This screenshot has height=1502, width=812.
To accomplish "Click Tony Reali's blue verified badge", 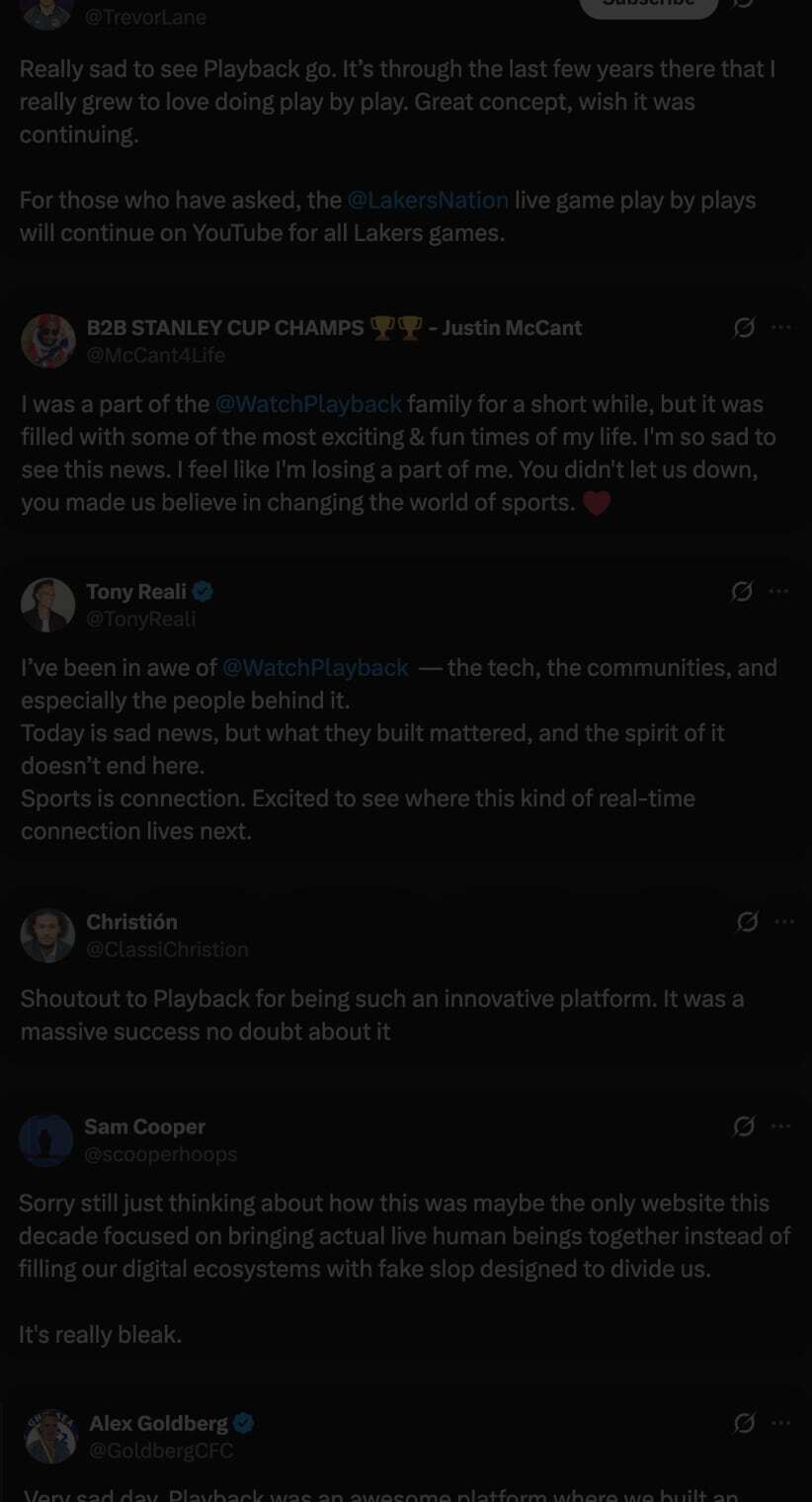I will [x=203, y=592].
